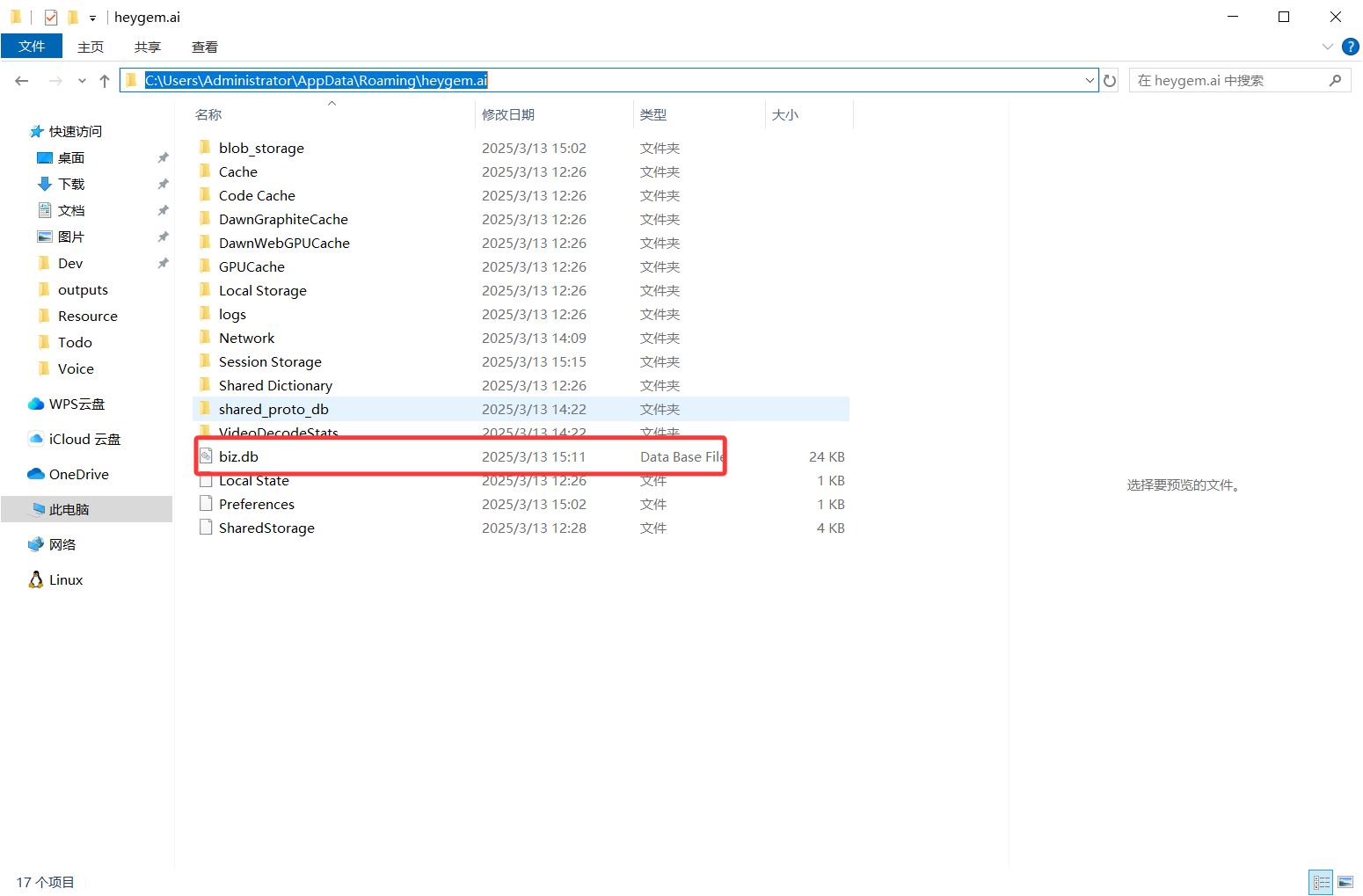This screenshot has width=1363, height=896.
Task: Go up one folder level arrow
Action: [x=105, y=81]
